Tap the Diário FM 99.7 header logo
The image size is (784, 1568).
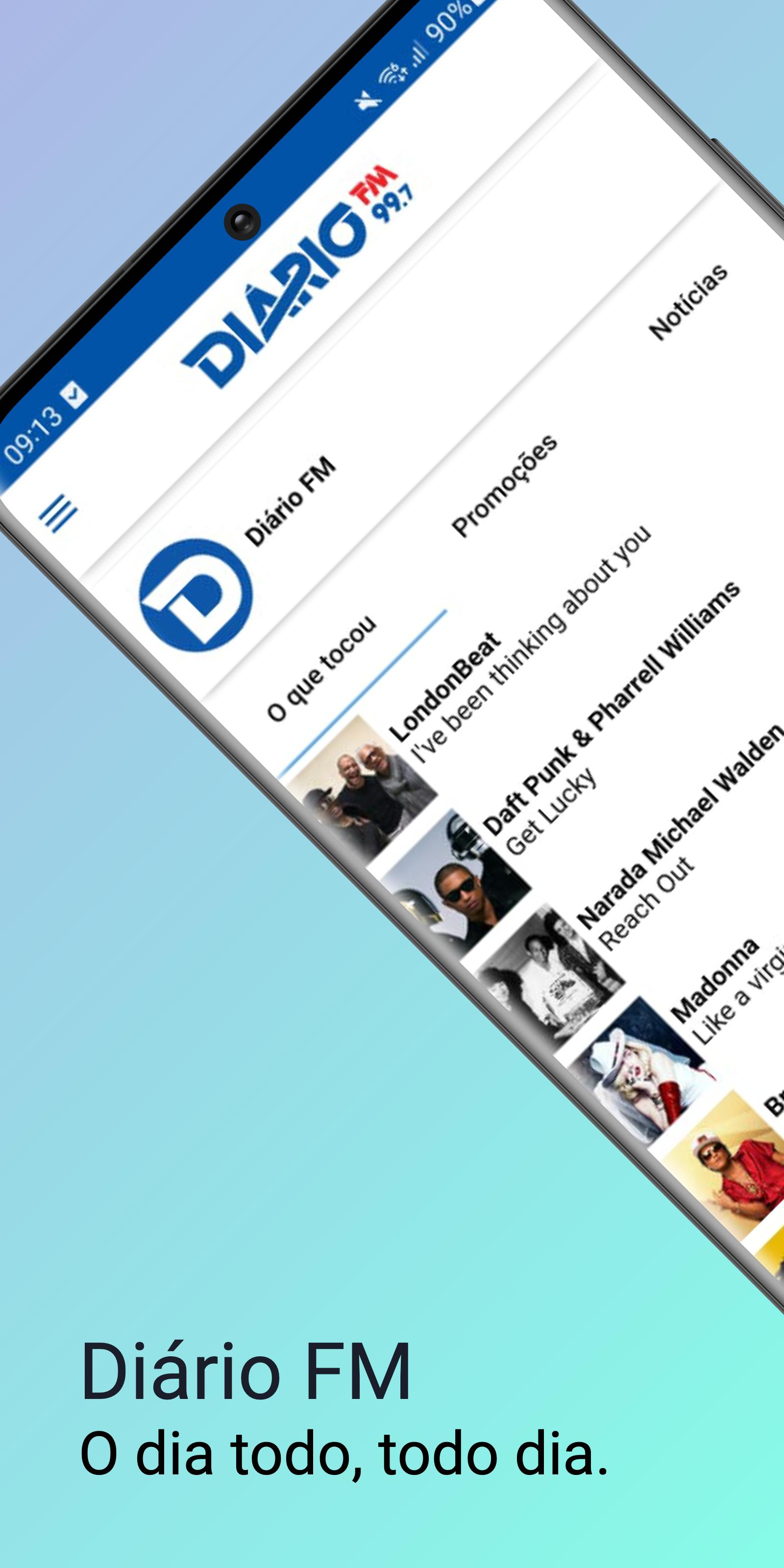tap(298, 277)
